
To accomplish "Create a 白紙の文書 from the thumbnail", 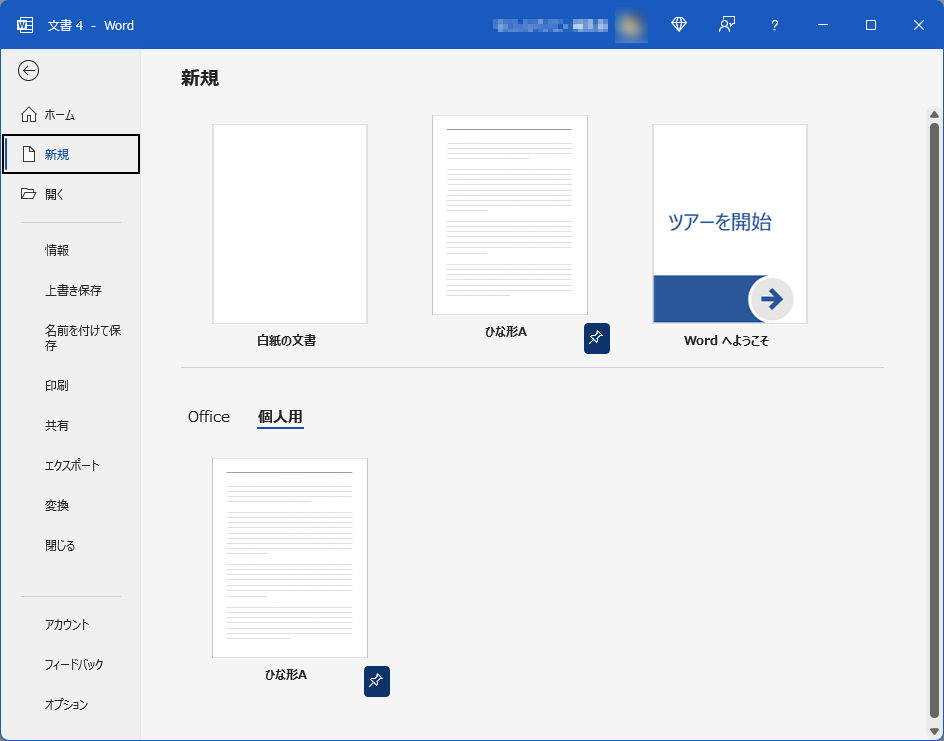I will [x=290, y=224].
